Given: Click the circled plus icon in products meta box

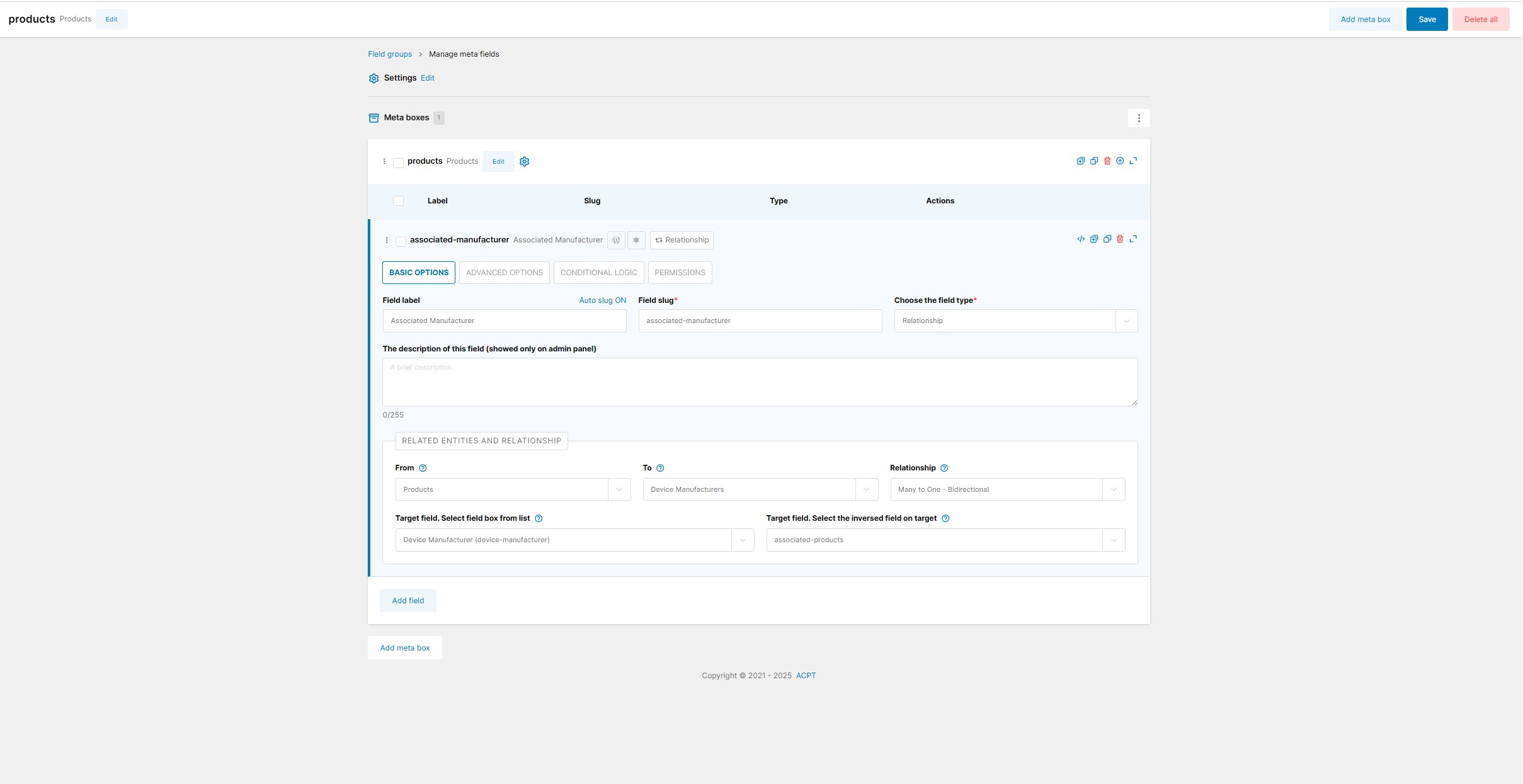Looking at the screenshot, I should point(1120,161).
